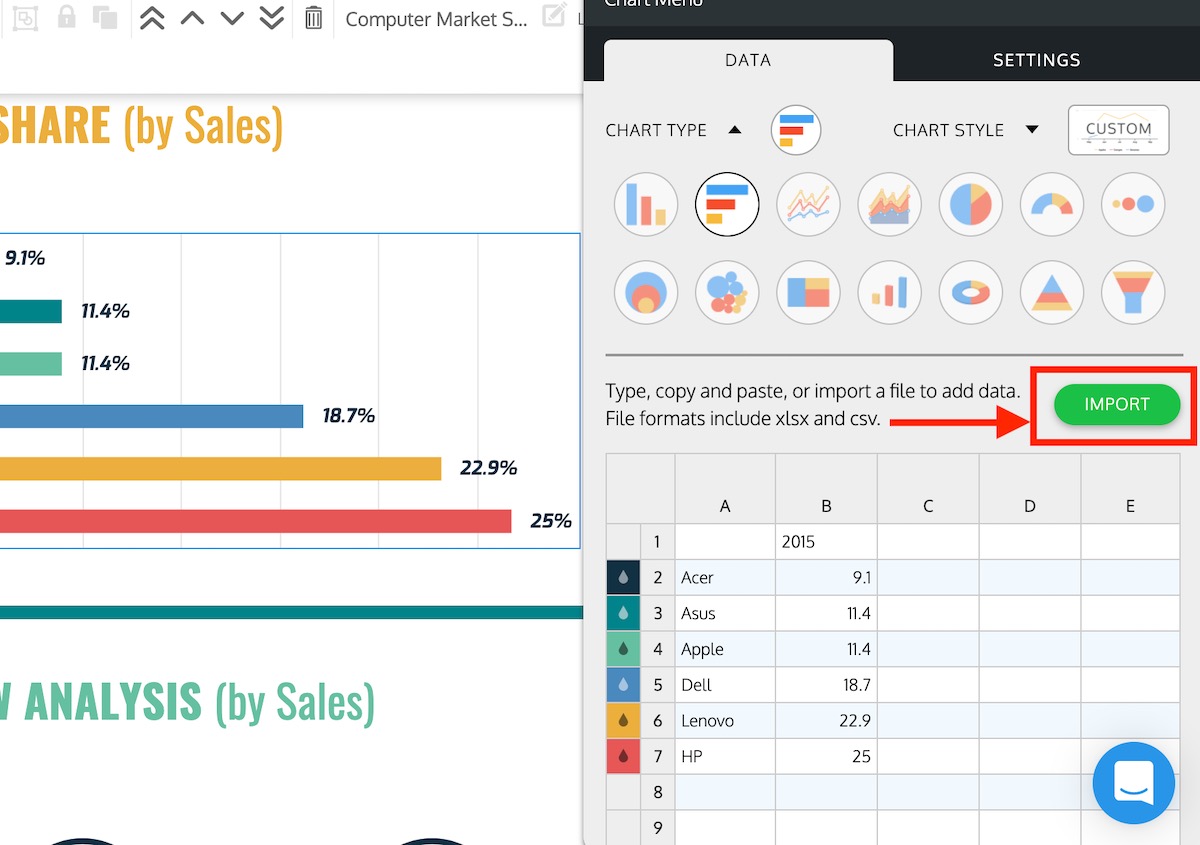Select the "Asus" cell

pyautogui.click(x=725, y=613)
